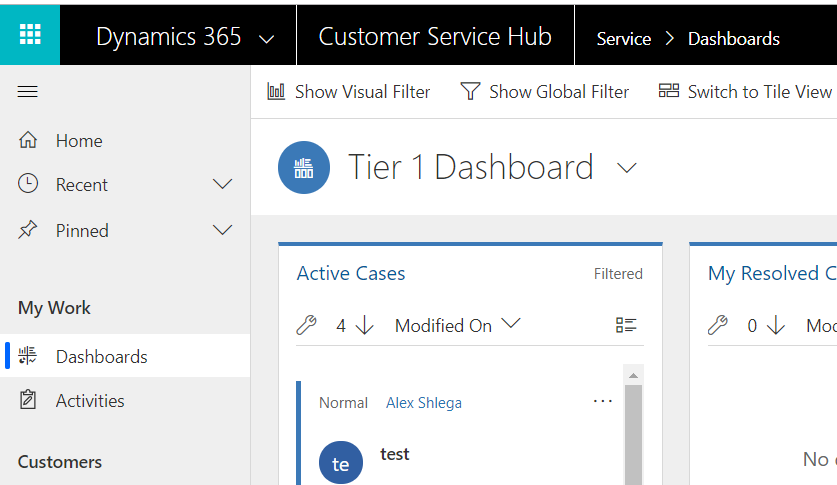Collapse the sidebar with the hamburger icon
The height and width of the screenshot is (485, 837).
[x=28, y=92]
